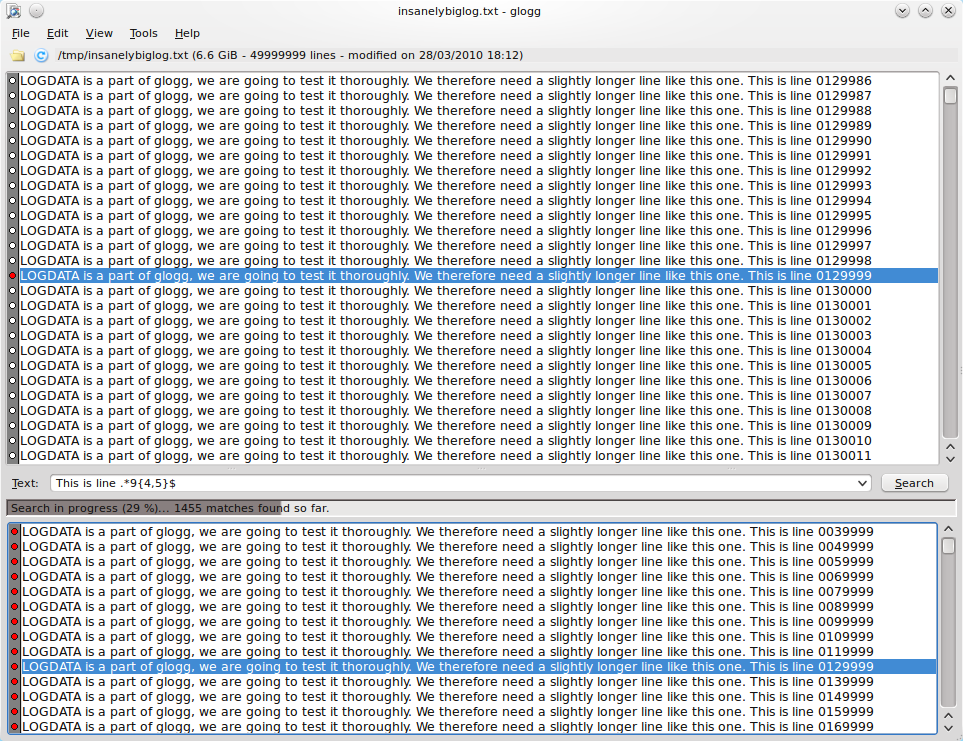The image size is (963, 741).
Task: Click the round pin button in title bar
Action: click(x=36, y=11)
